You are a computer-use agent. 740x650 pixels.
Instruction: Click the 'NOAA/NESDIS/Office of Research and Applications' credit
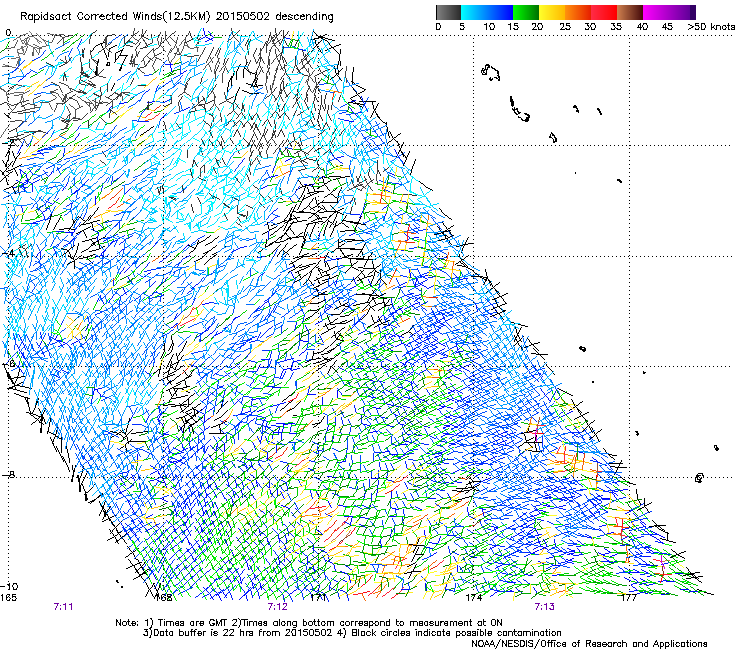(589, 644)
